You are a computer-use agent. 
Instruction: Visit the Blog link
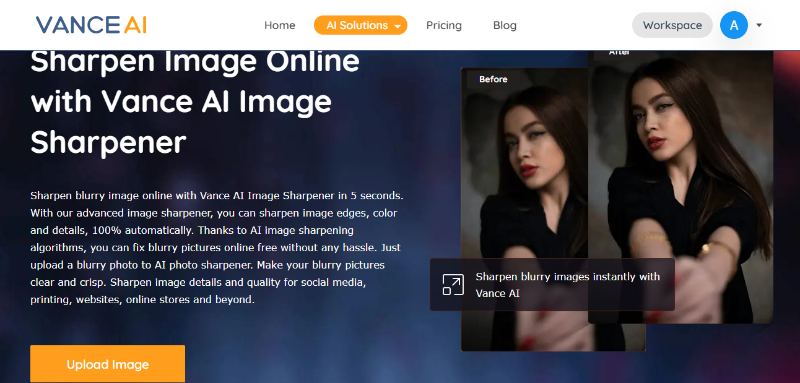point(505,25)
